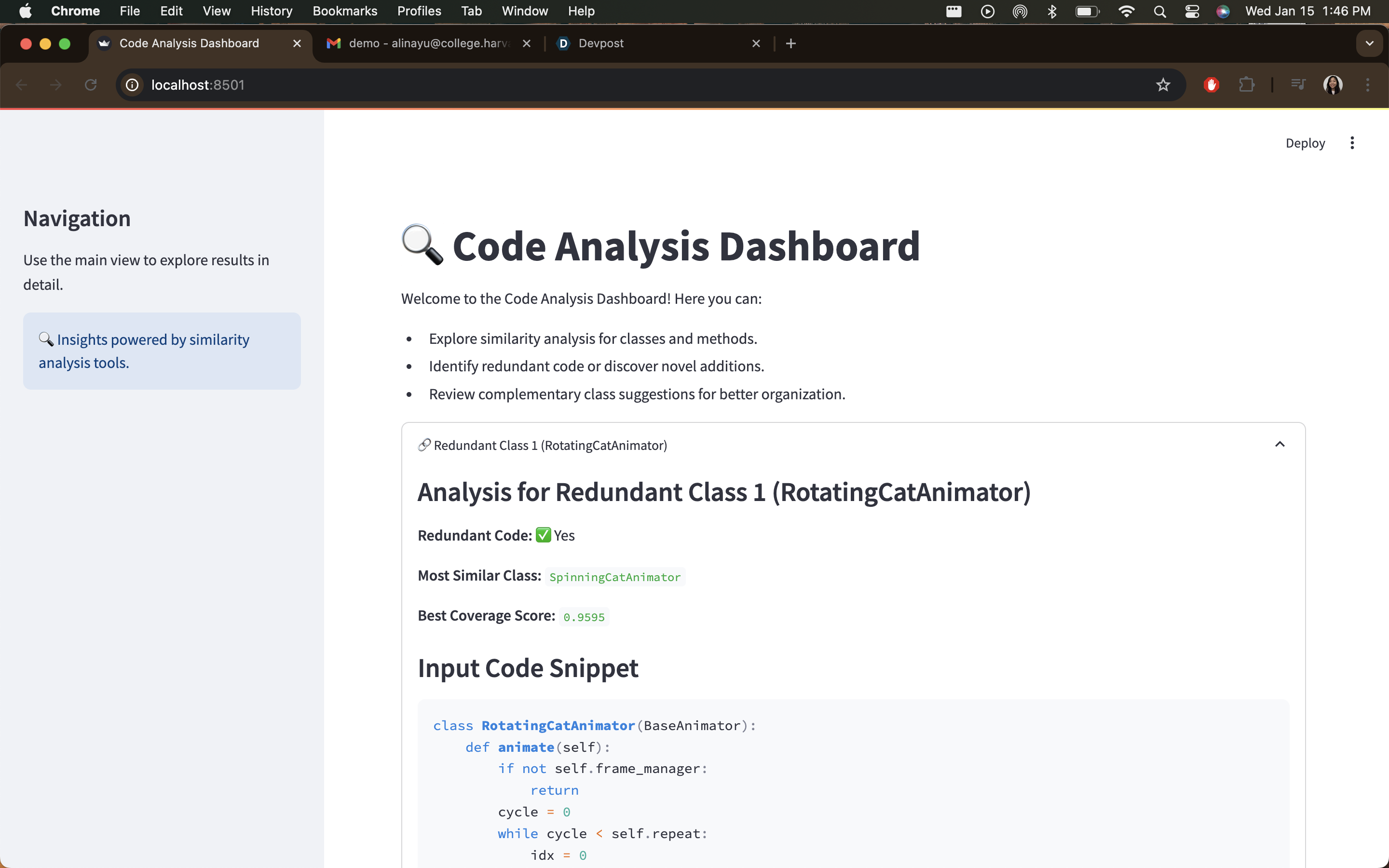Viewport: 1389px width, 868px height.
Task: Open macOS Control Center toggles icon
Action: [1192, 12]
